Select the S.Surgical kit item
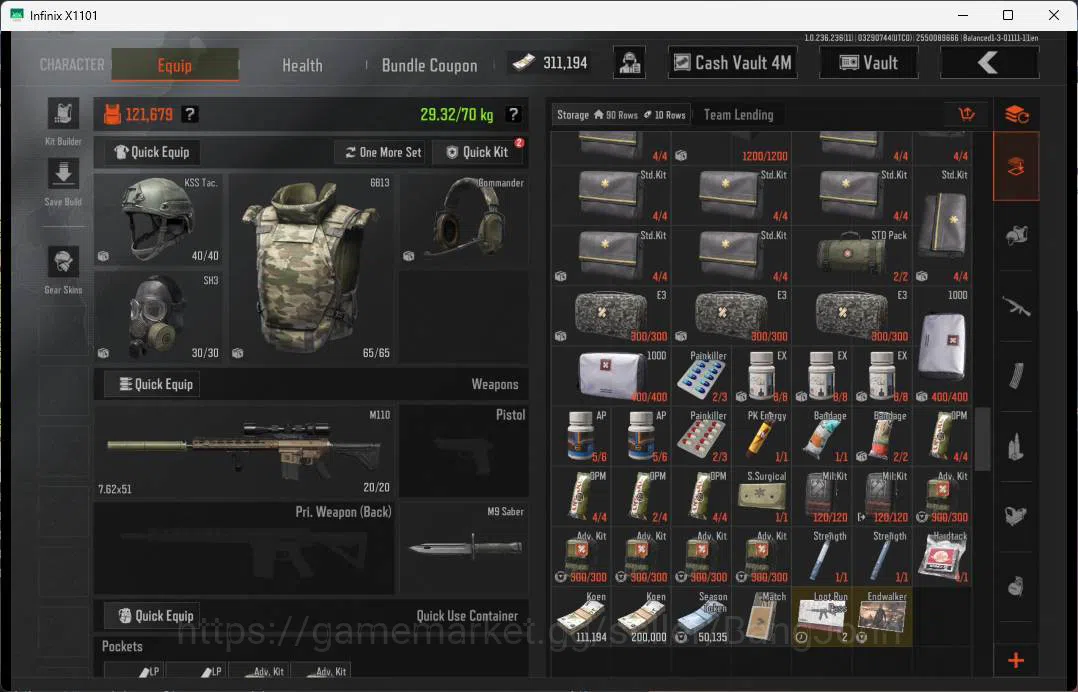Viewport: 1078px width, 692px height. (761, 497)
